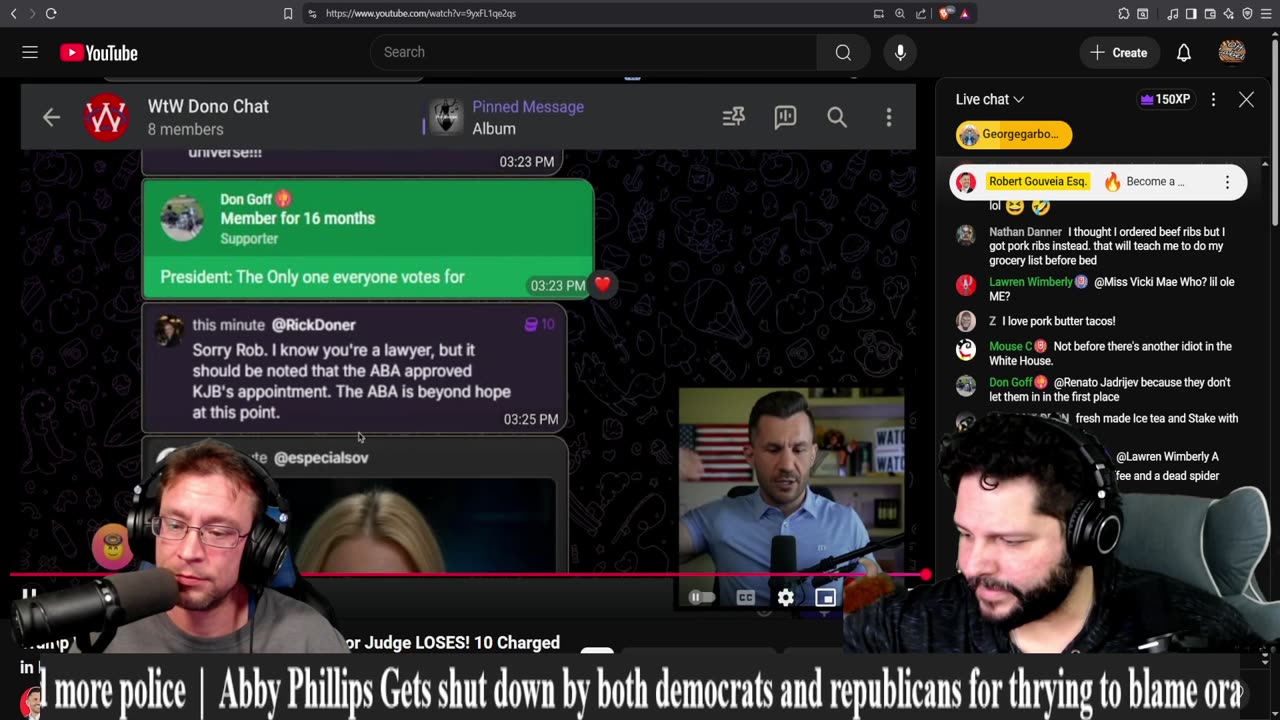Bookmark this page in address bar
This screenshot has height=720, width=1280.
tap(288, 13)
